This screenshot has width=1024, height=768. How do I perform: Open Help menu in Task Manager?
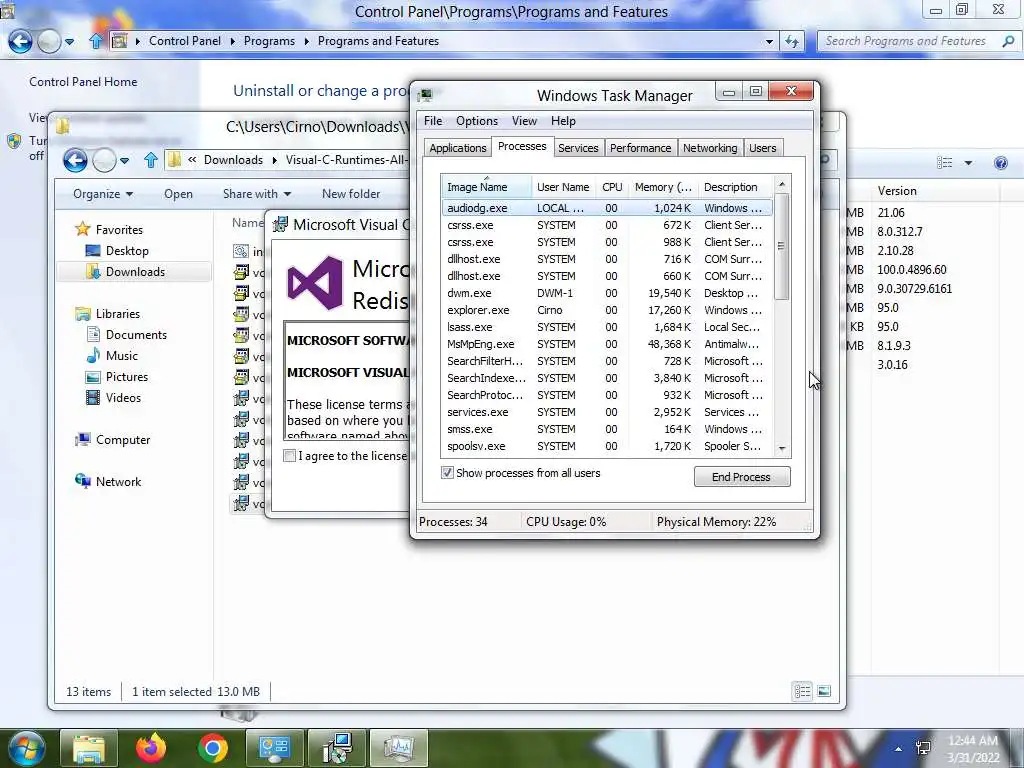[563, 121]
